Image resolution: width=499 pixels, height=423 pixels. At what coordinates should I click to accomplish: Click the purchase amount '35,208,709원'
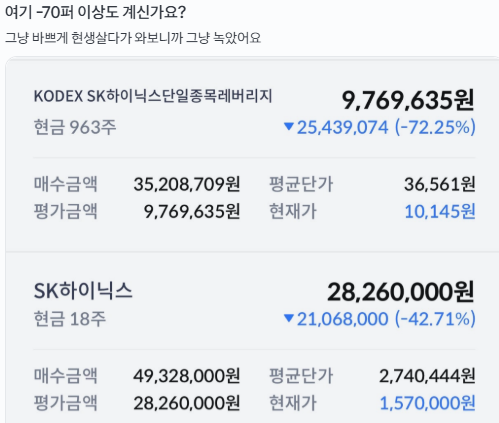click(187, 184)
